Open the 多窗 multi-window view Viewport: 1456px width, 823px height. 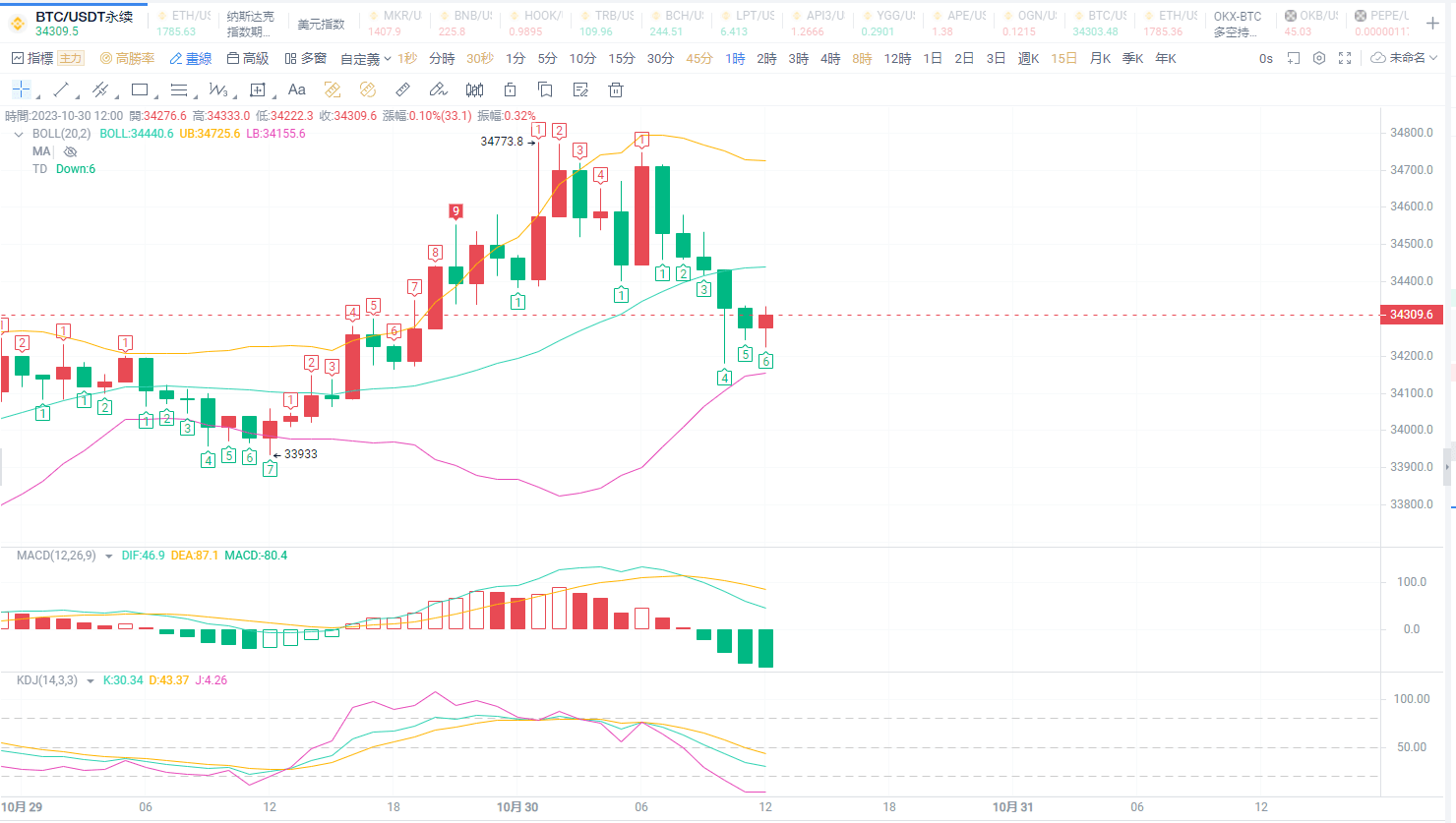point(307,58)
